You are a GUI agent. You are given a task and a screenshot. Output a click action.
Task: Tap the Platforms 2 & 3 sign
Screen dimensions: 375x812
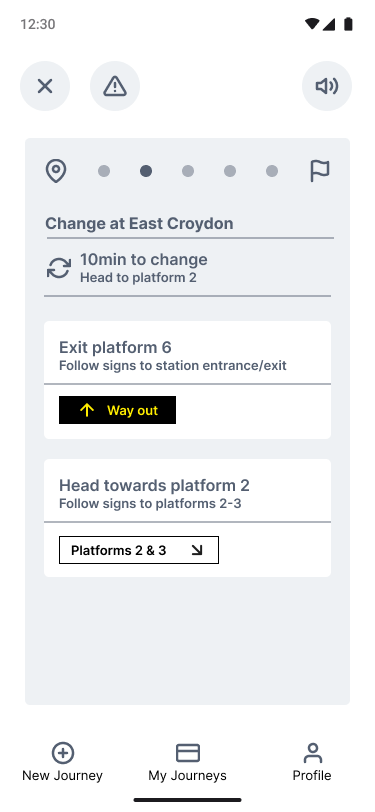click(139, 550)
